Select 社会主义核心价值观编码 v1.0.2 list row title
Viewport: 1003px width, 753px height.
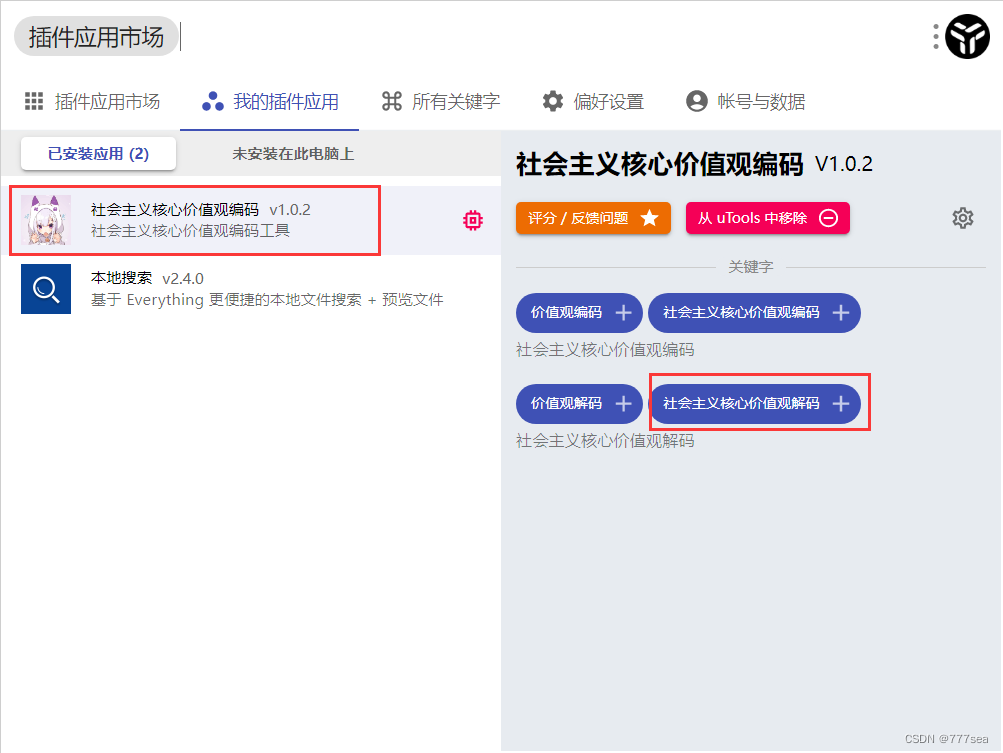click(200, 210)
